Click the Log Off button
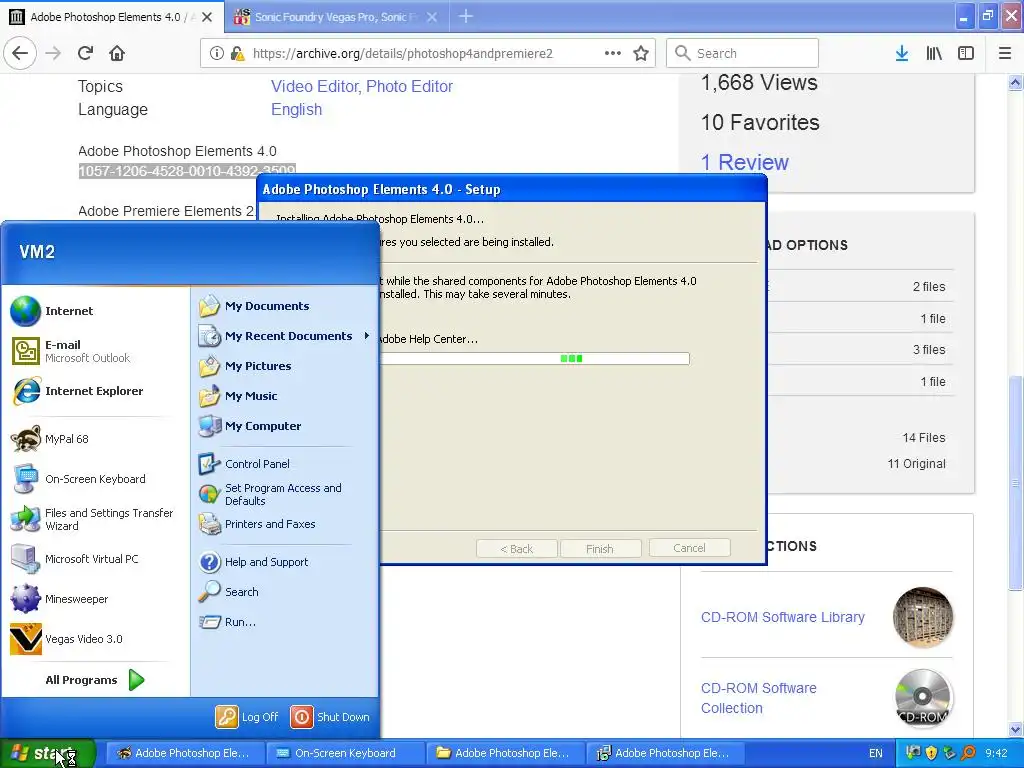The image size is (1024, 768). point(247,716)
